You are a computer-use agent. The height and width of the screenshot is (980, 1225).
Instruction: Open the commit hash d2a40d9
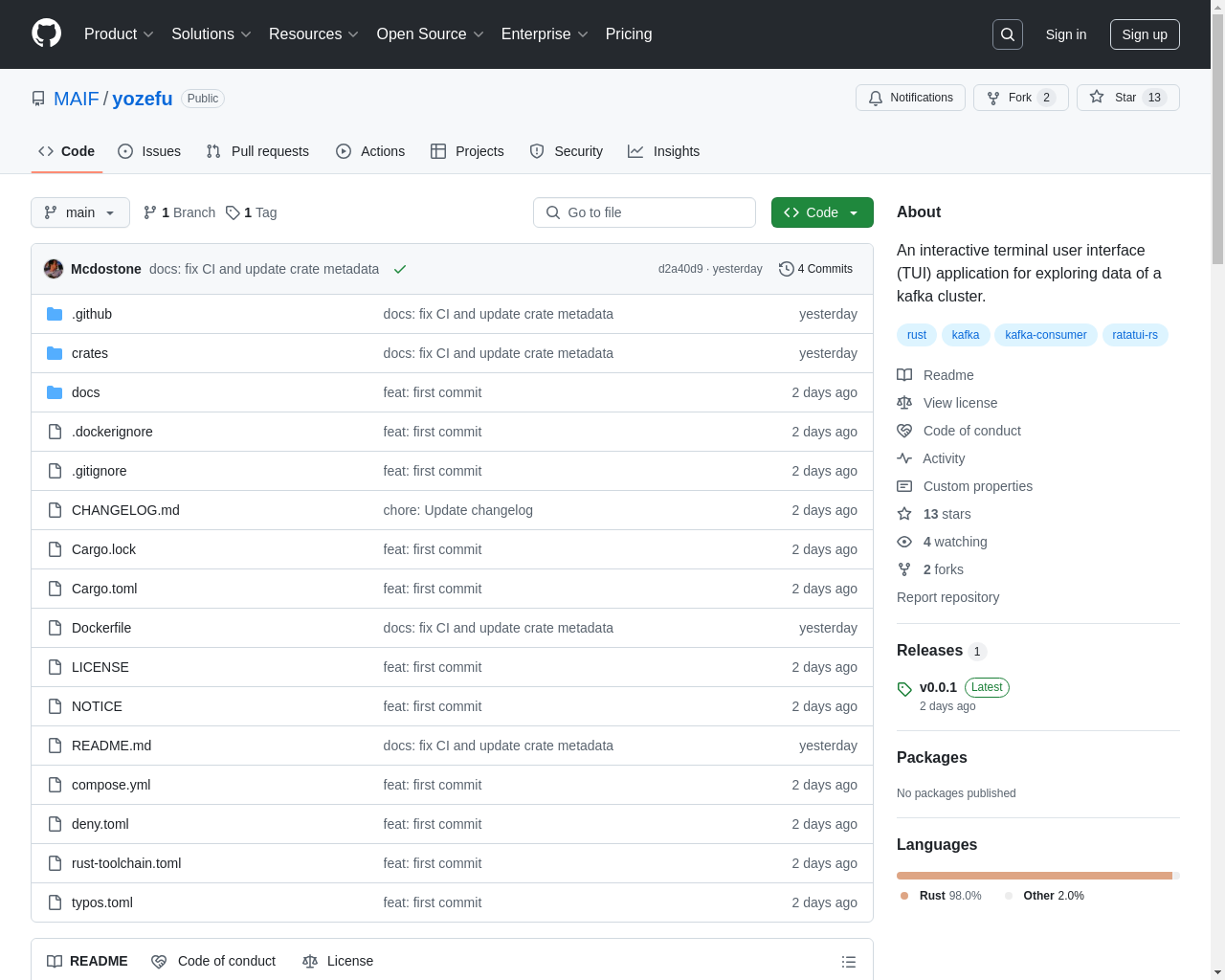[x=680, y=269]
